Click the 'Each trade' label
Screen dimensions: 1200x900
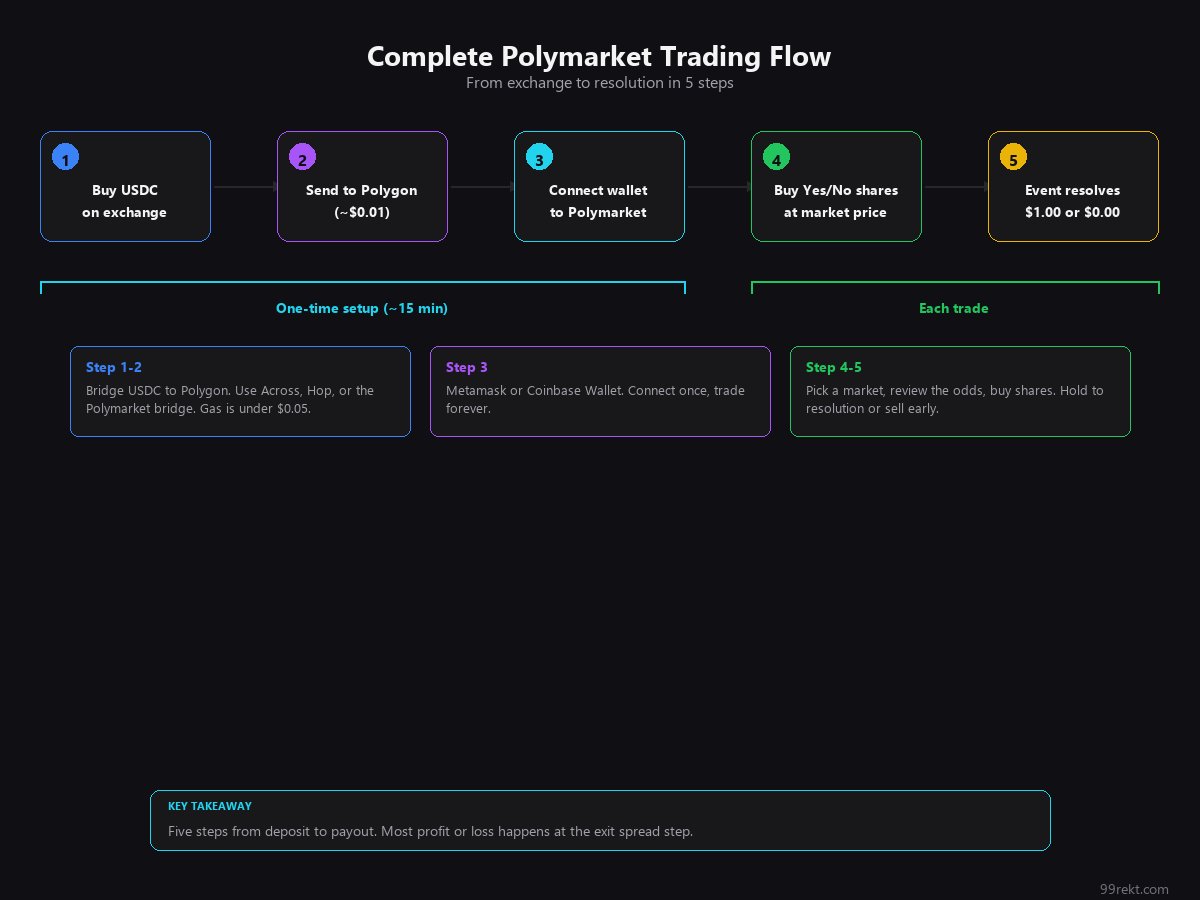[x=954, y=309]
